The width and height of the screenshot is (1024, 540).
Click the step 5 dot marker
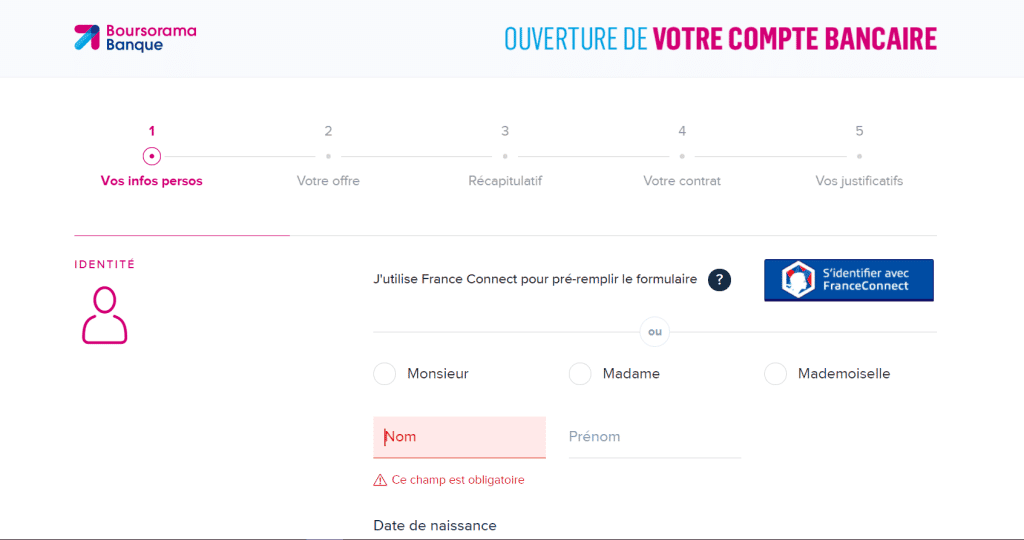point(859,156)
